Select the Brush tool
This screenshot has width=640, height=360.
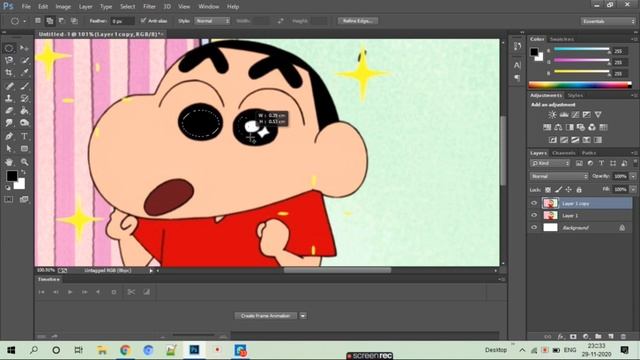pyautogui.click(x=24, y=86)
